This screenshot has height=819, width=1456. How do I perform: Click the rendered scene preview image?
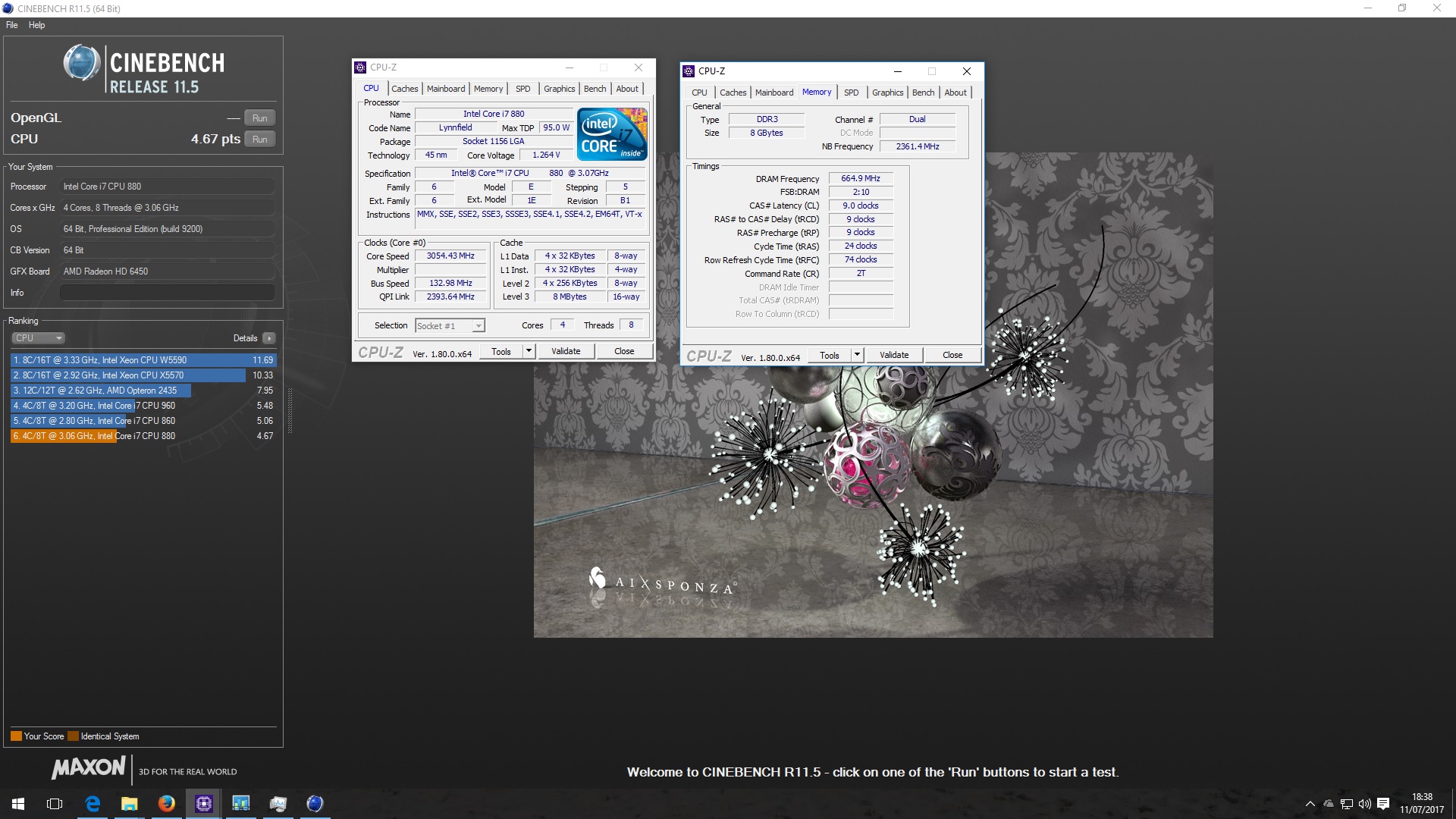click(x=874, y=395)
